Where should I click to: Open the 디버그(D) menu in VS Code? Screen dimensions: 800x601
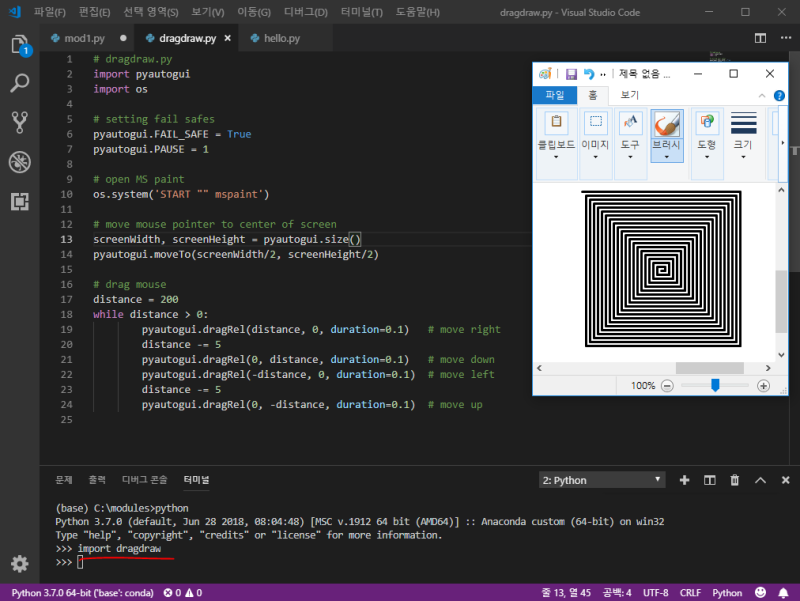[x=305, y=12]
